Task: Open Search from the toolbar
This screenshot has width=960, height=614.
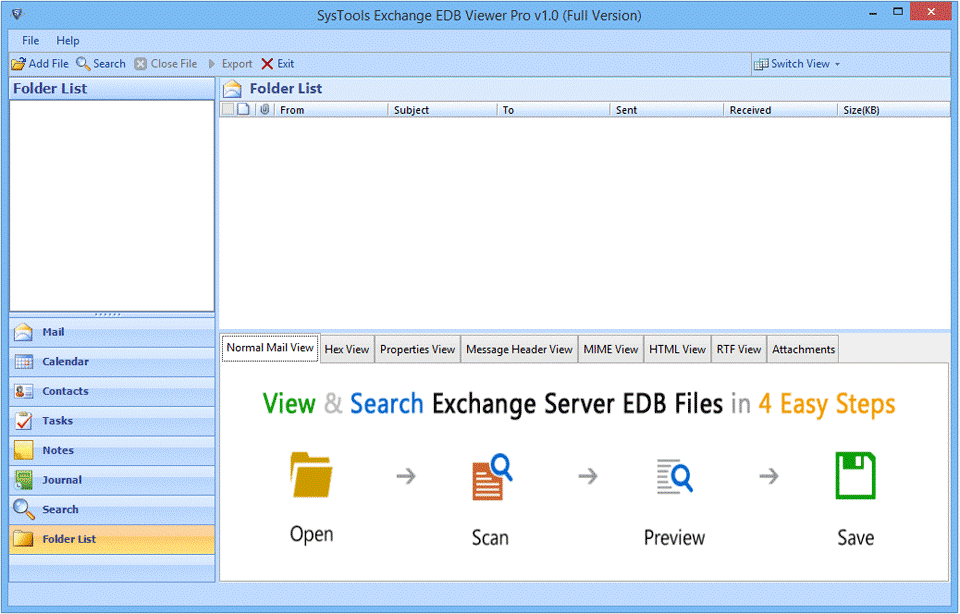Action: coord(101,64)
